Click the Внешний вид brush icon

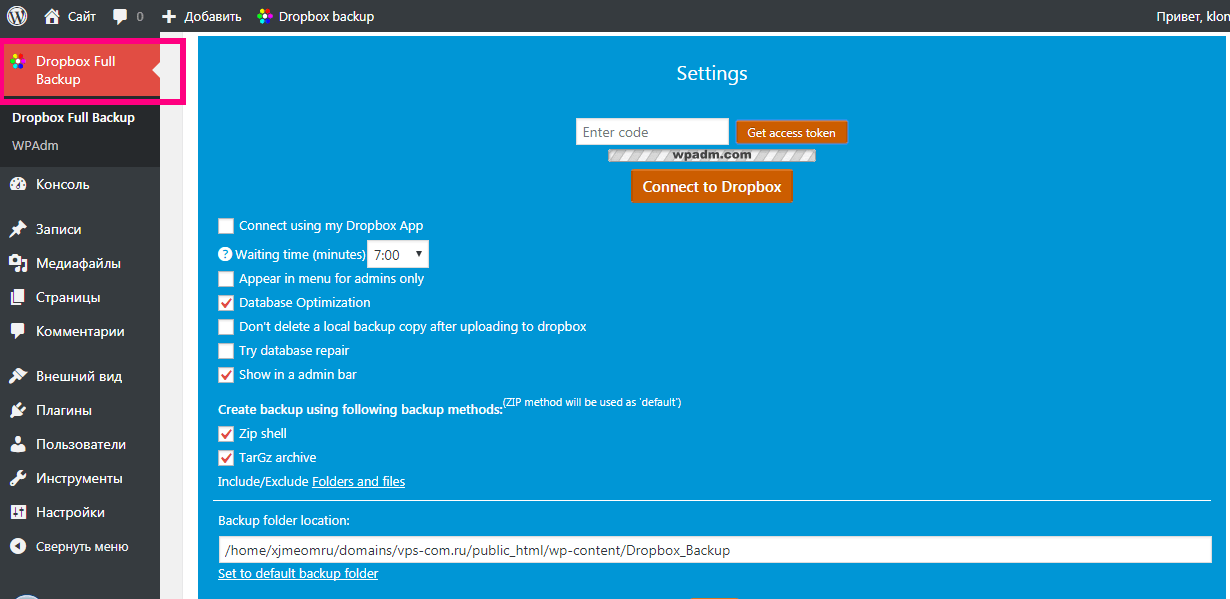(17, 376)
